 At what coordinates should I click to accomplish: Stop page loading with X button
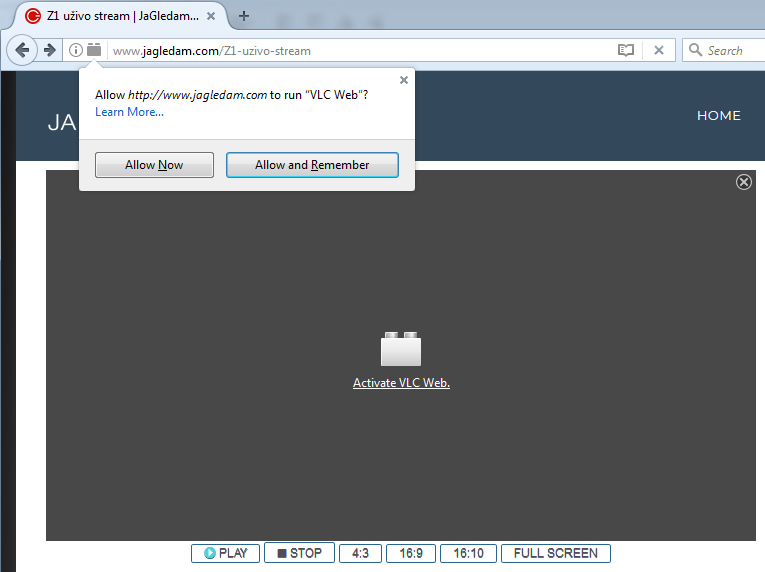tap(659, 50)
